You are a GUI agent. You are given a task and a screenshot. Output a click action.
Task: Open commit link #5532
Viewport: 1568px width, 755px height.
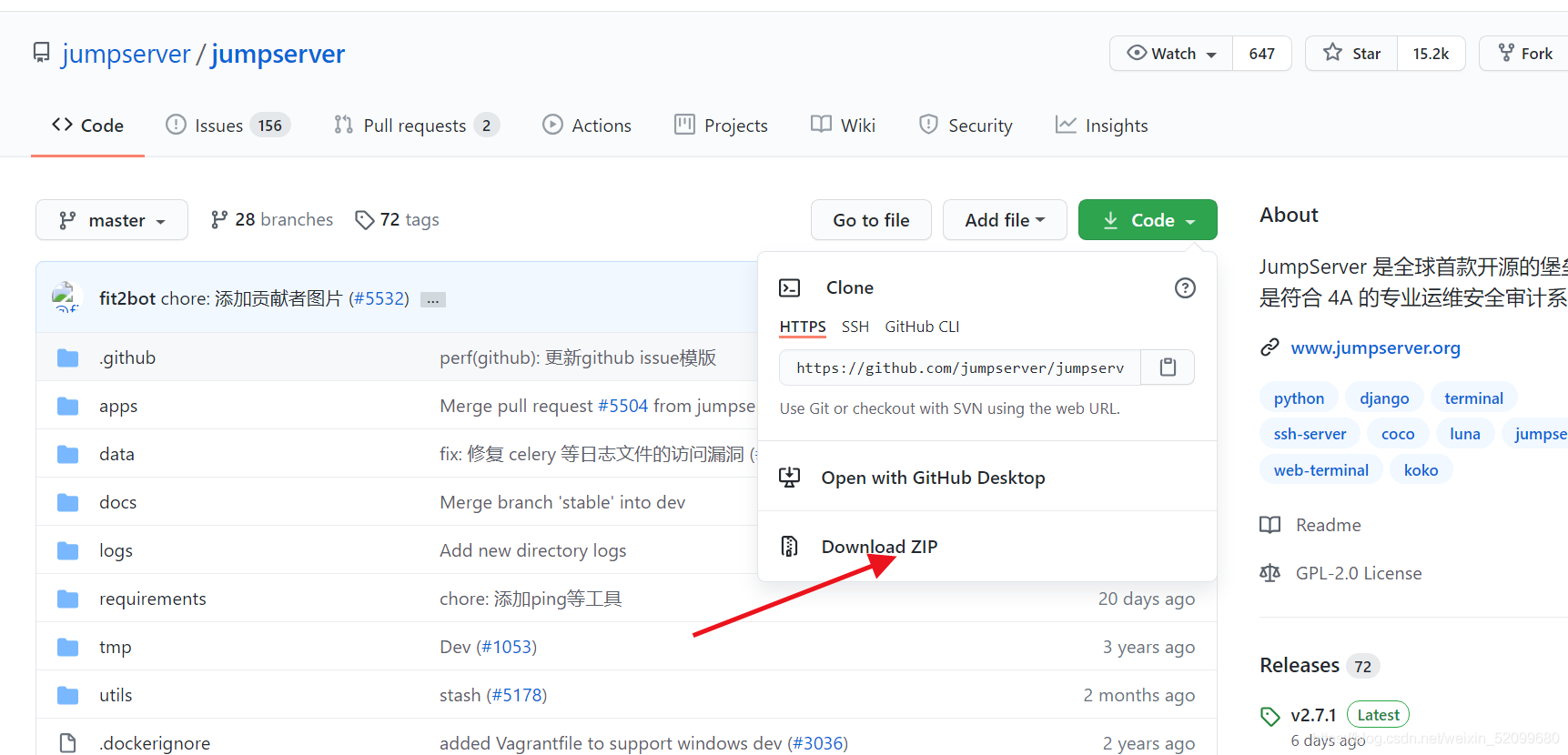pos(379,298)
